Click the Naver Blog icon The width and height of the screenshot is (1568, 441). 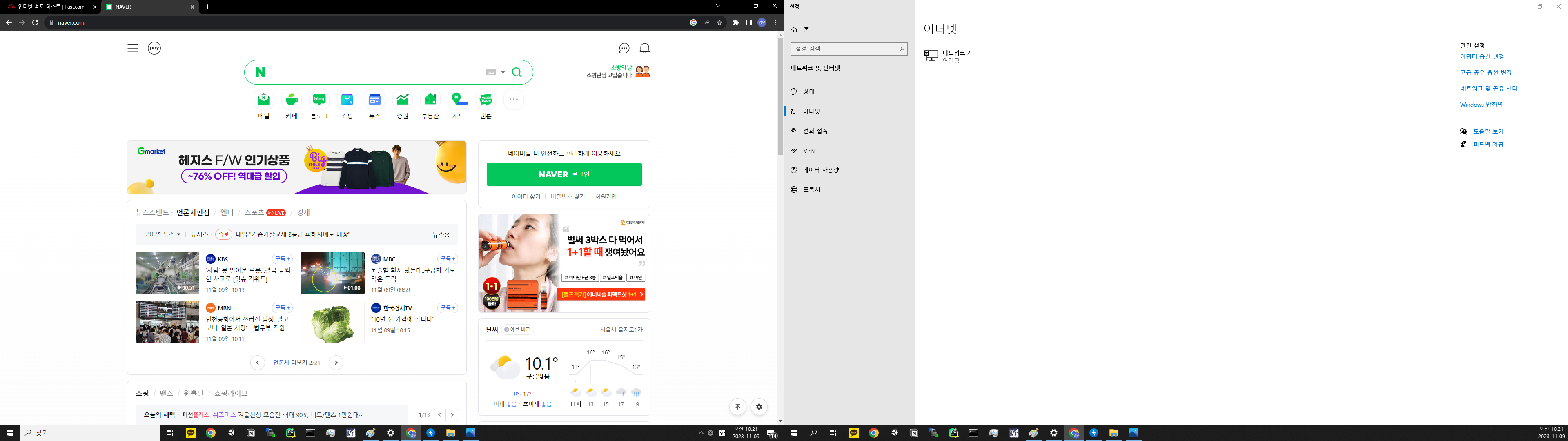coord(319,99)
